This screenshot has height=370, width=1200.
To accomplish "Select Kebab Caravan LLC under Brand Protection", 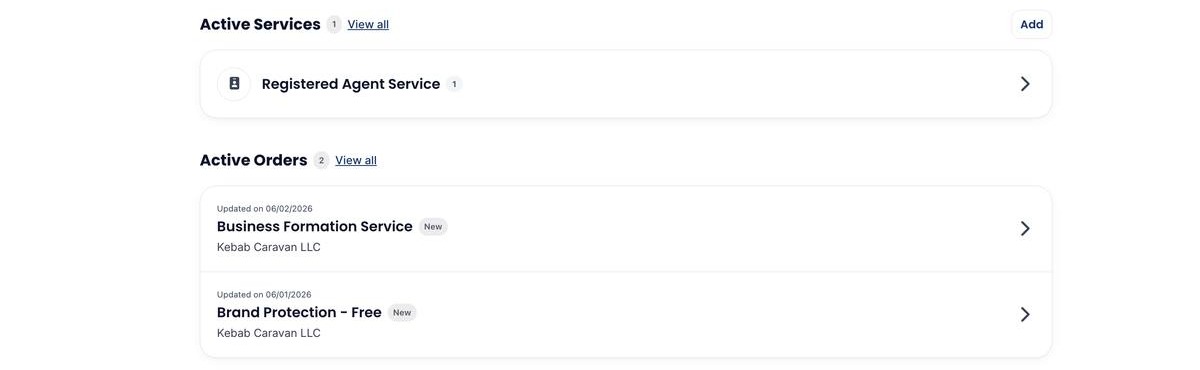I will coord(269,333).
